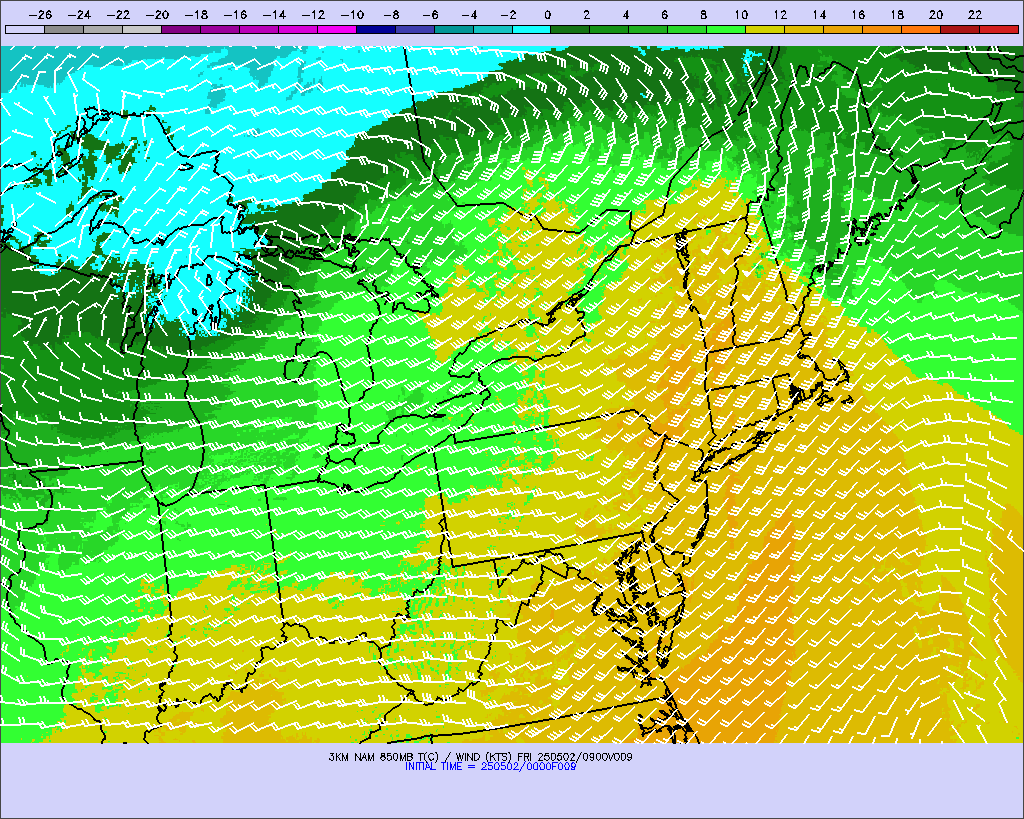Click the "-10" legend label
1024x819 pixels.
352,15
